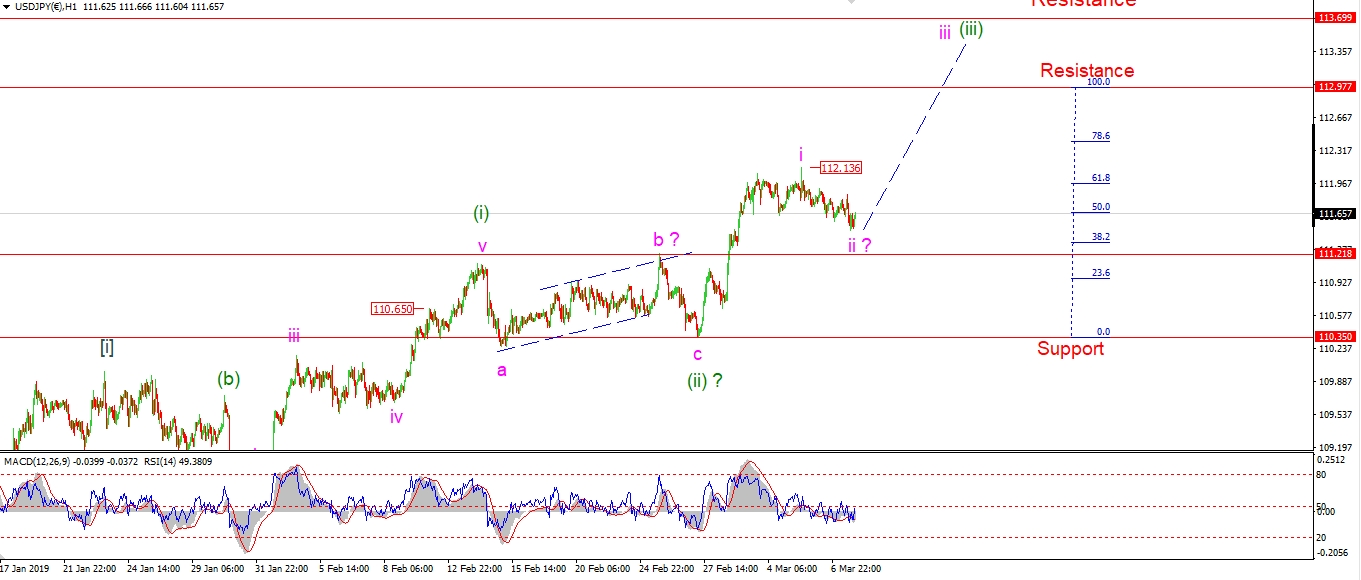1361x580 pixels.
Task: Select the Fibonacci 38.2 level marker
Action: coord(1100,237)
